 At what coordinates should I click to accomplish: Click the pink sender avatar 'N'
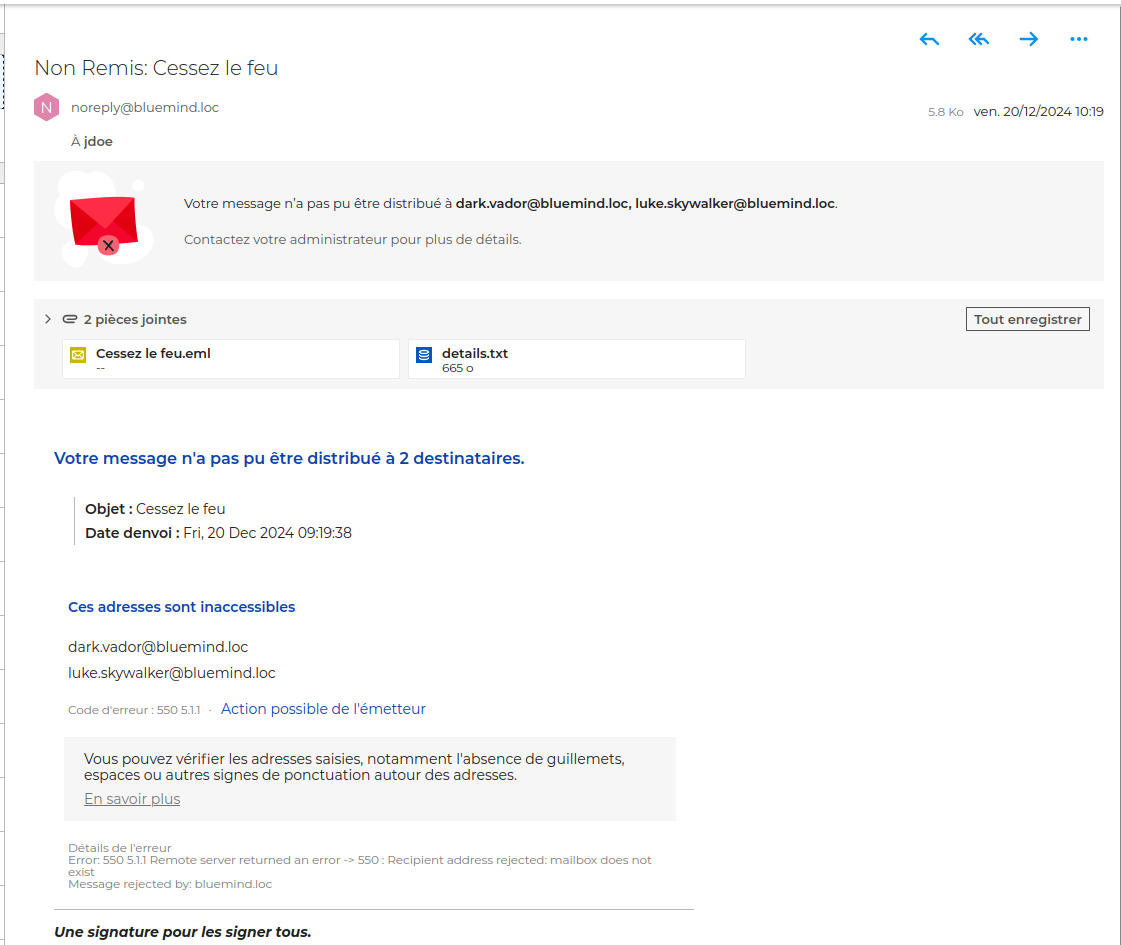(47, 107)
